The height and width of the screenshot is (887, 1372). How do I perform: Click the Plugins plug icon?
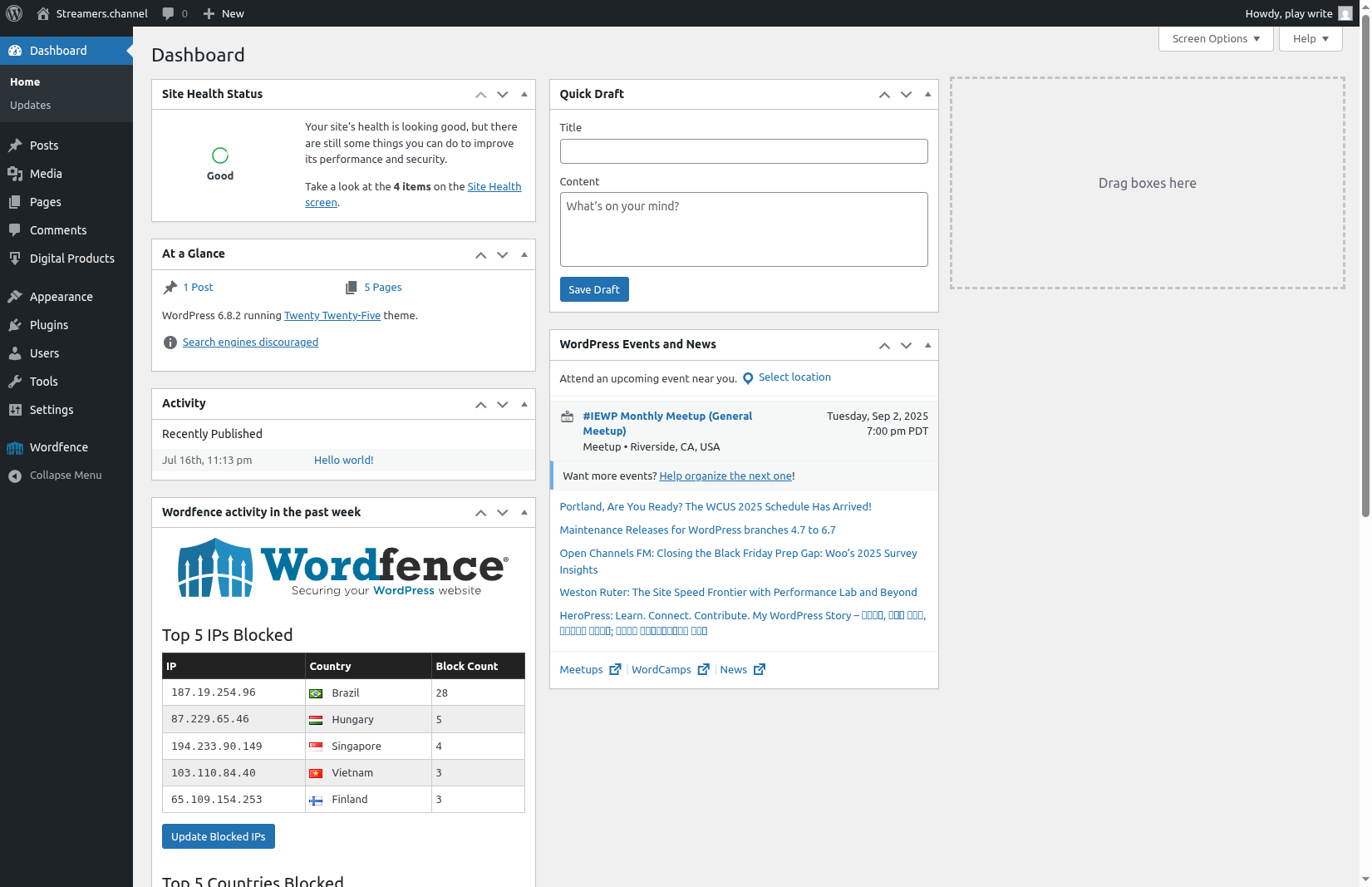[x=15, y=325]
